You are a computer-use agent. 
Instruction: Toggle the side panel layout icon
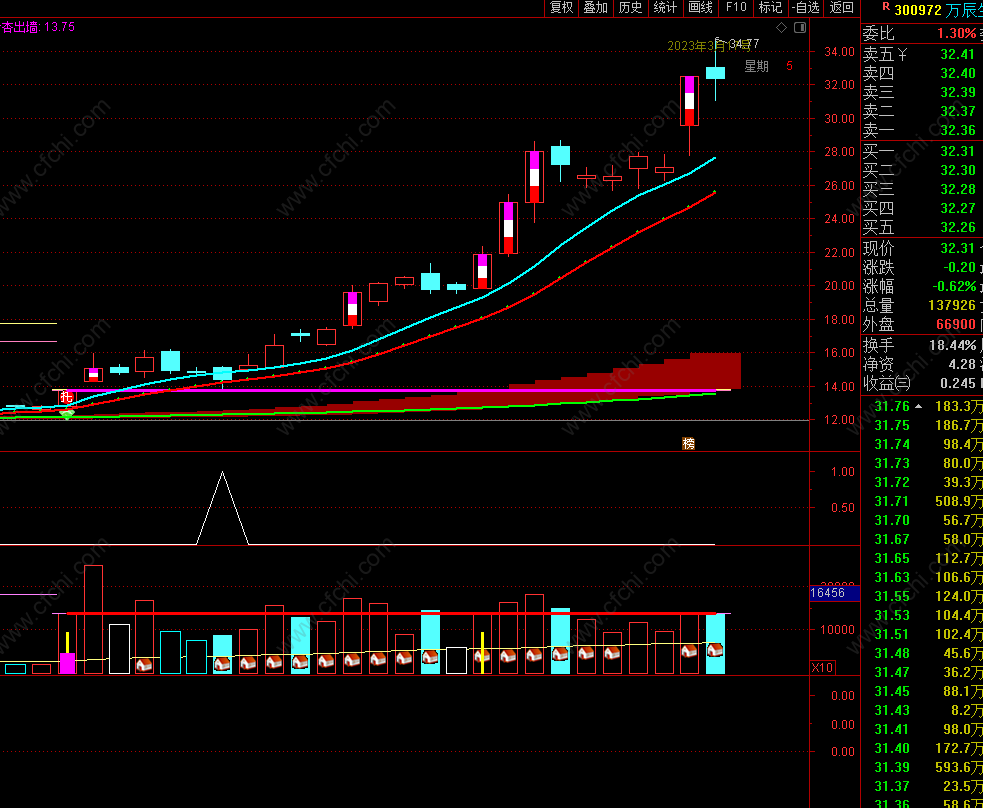pos(800,28)
